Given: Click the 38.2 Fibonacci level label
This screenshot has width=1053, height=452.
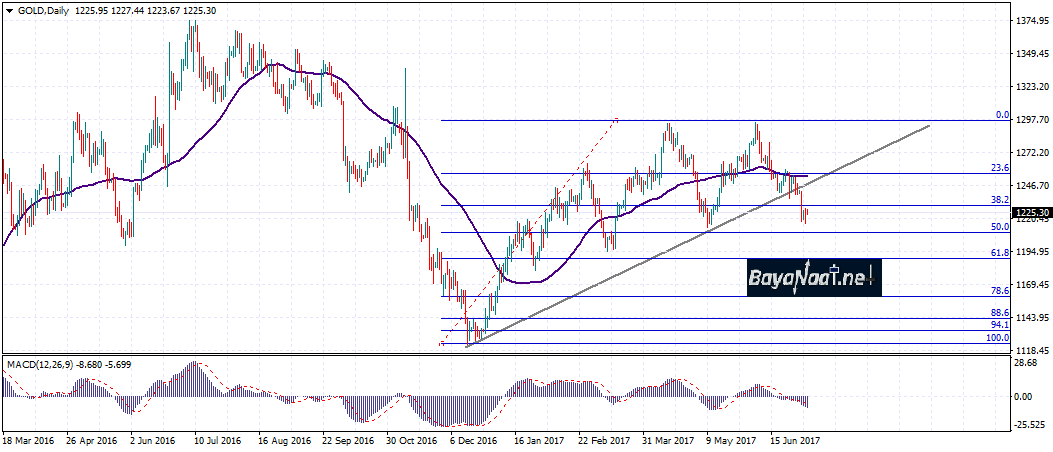Looking at the screenshot, I should tap(998, 200).
